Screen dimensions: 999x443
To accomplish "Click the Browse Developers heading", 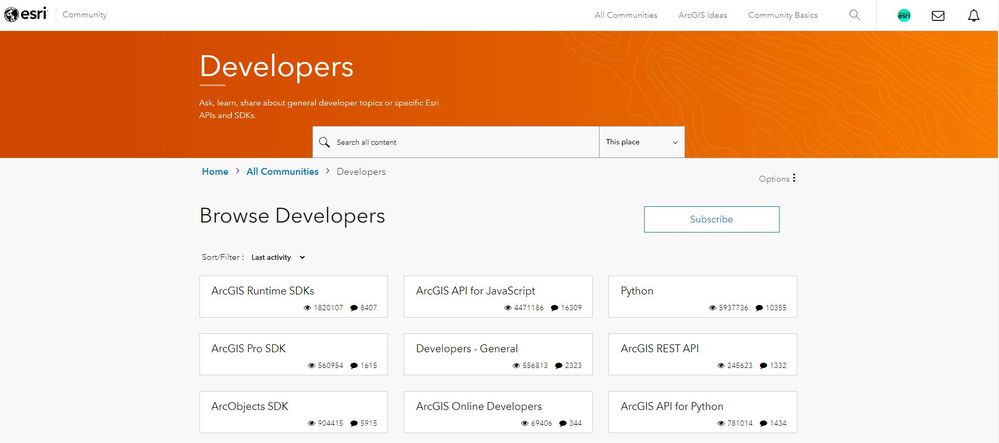I will pyautogui.click(x=292, y=216).
